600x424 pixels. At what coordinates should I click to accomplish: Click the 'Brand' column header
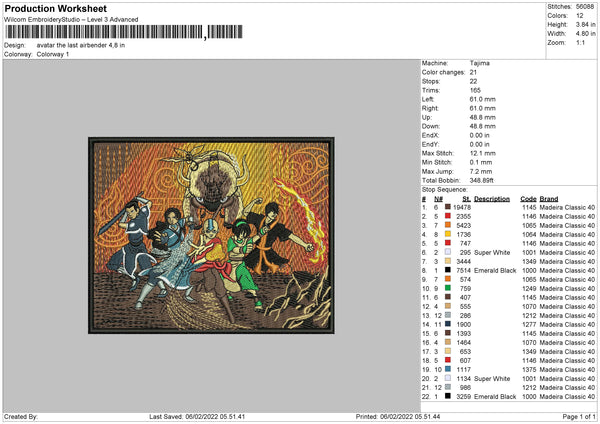coord(549,199)
